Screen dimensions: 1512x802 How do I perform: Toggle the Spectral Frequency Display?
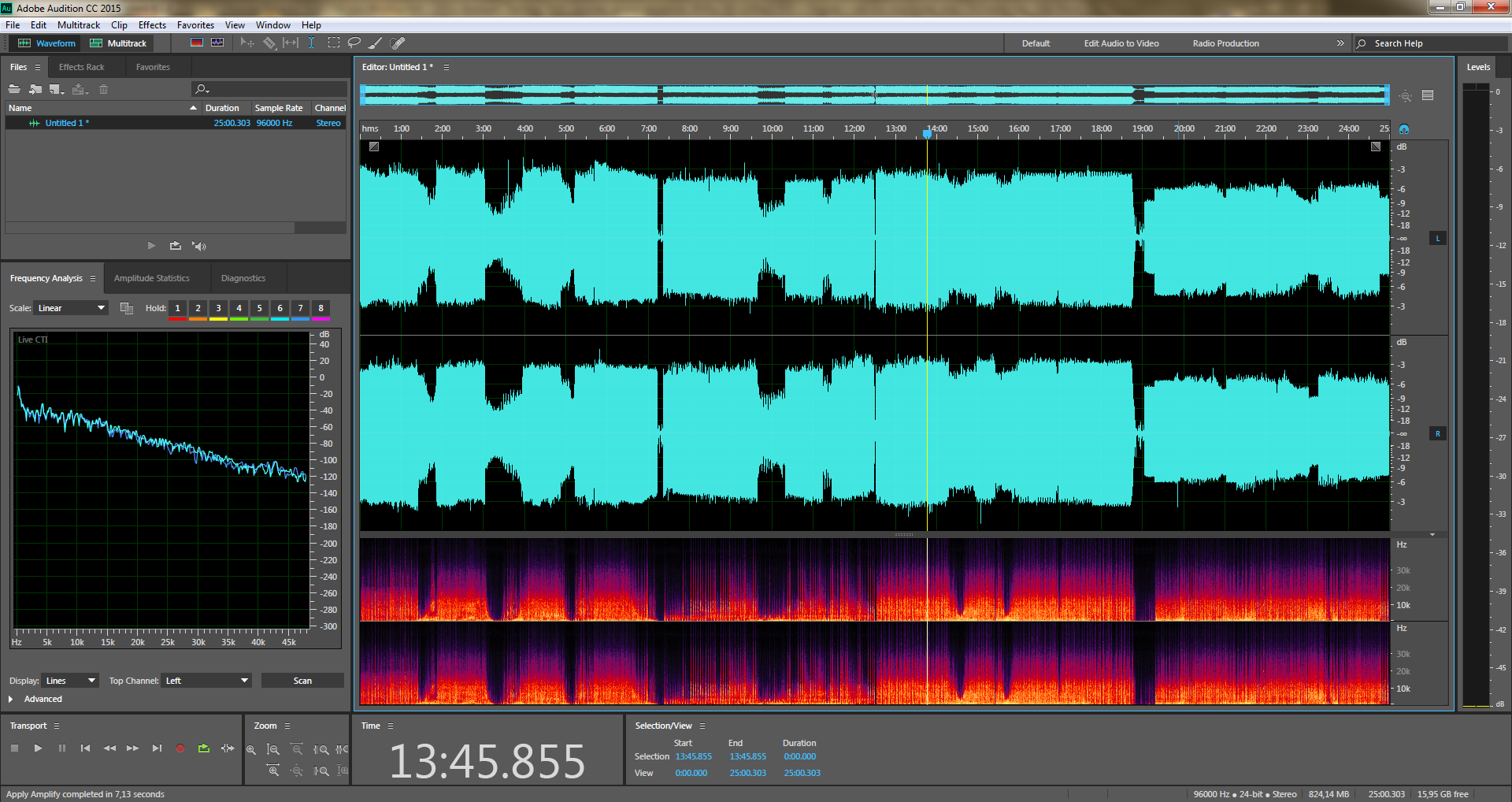point(197,43)
